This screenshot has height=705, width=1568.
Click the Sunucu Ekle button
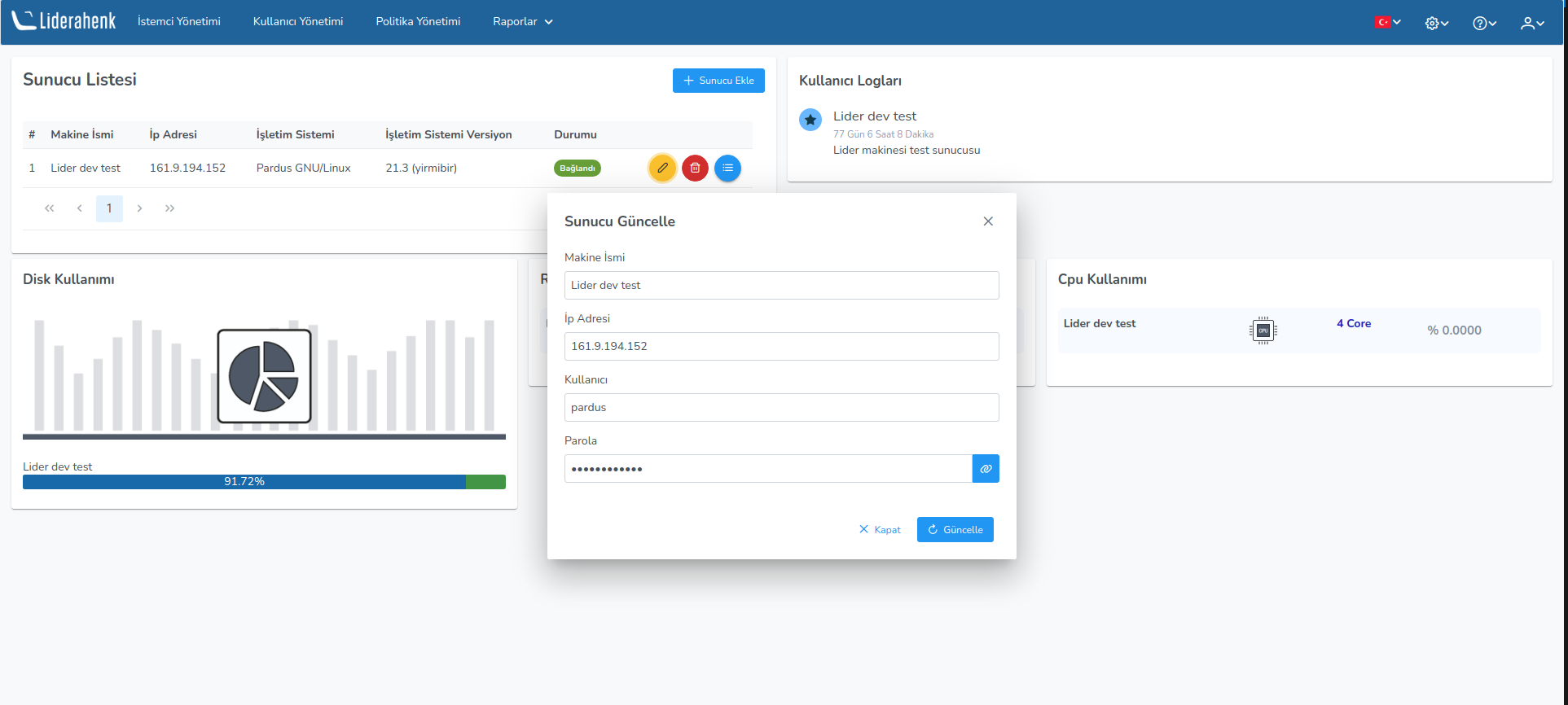coord(718,81)
